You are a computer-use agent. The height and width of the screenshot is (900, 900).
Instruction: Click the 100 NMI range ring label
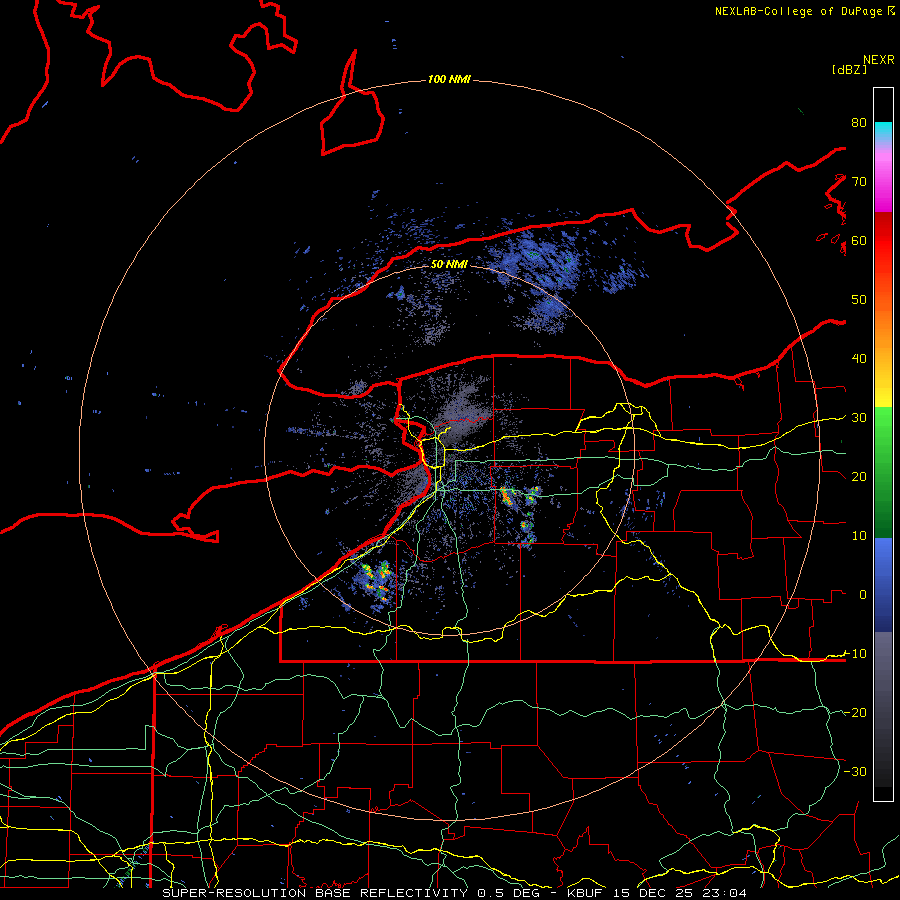pos(449,79)
